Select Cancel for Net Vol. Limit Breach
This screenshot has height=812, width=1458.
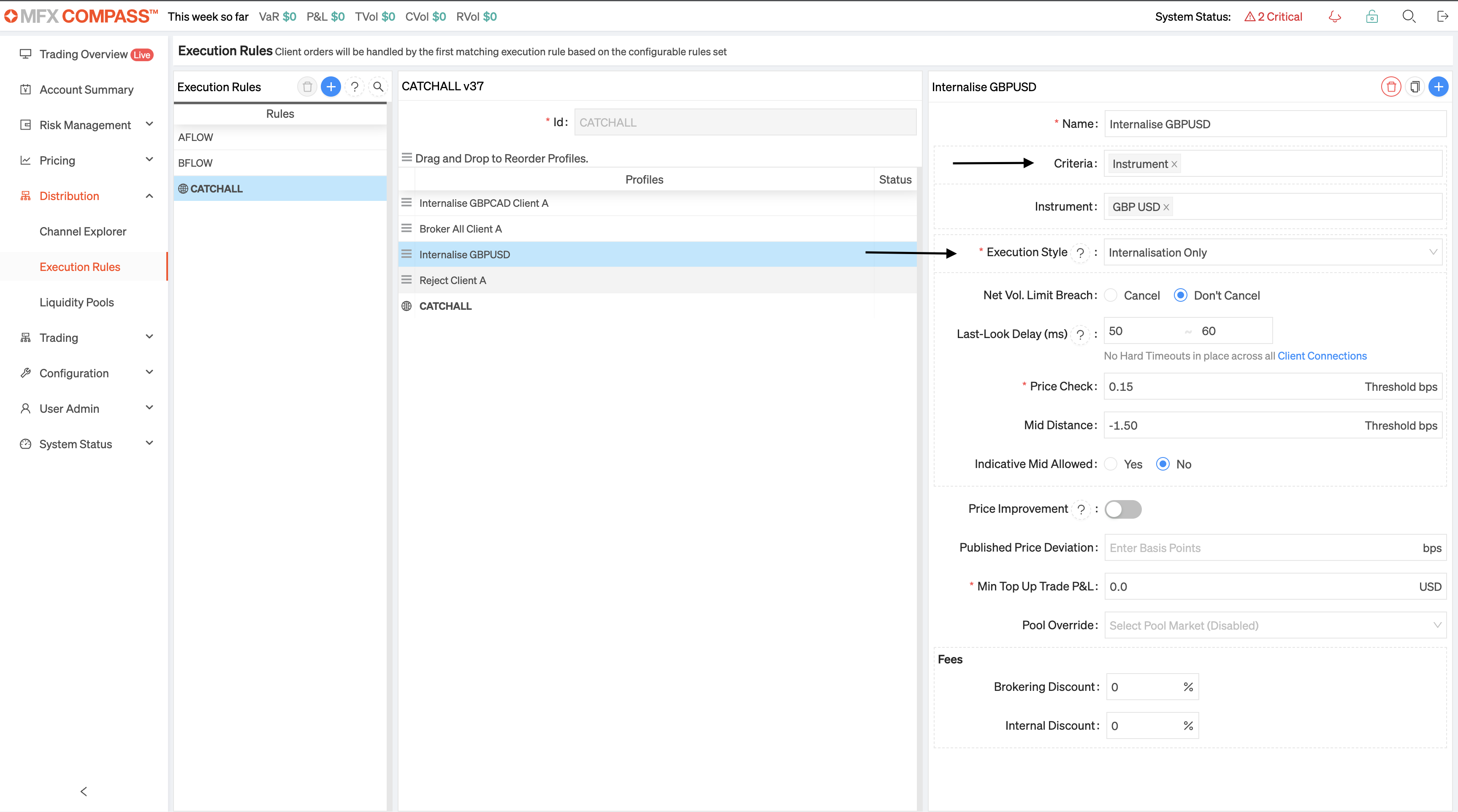pyautogui.click(x=1111, y=295)
